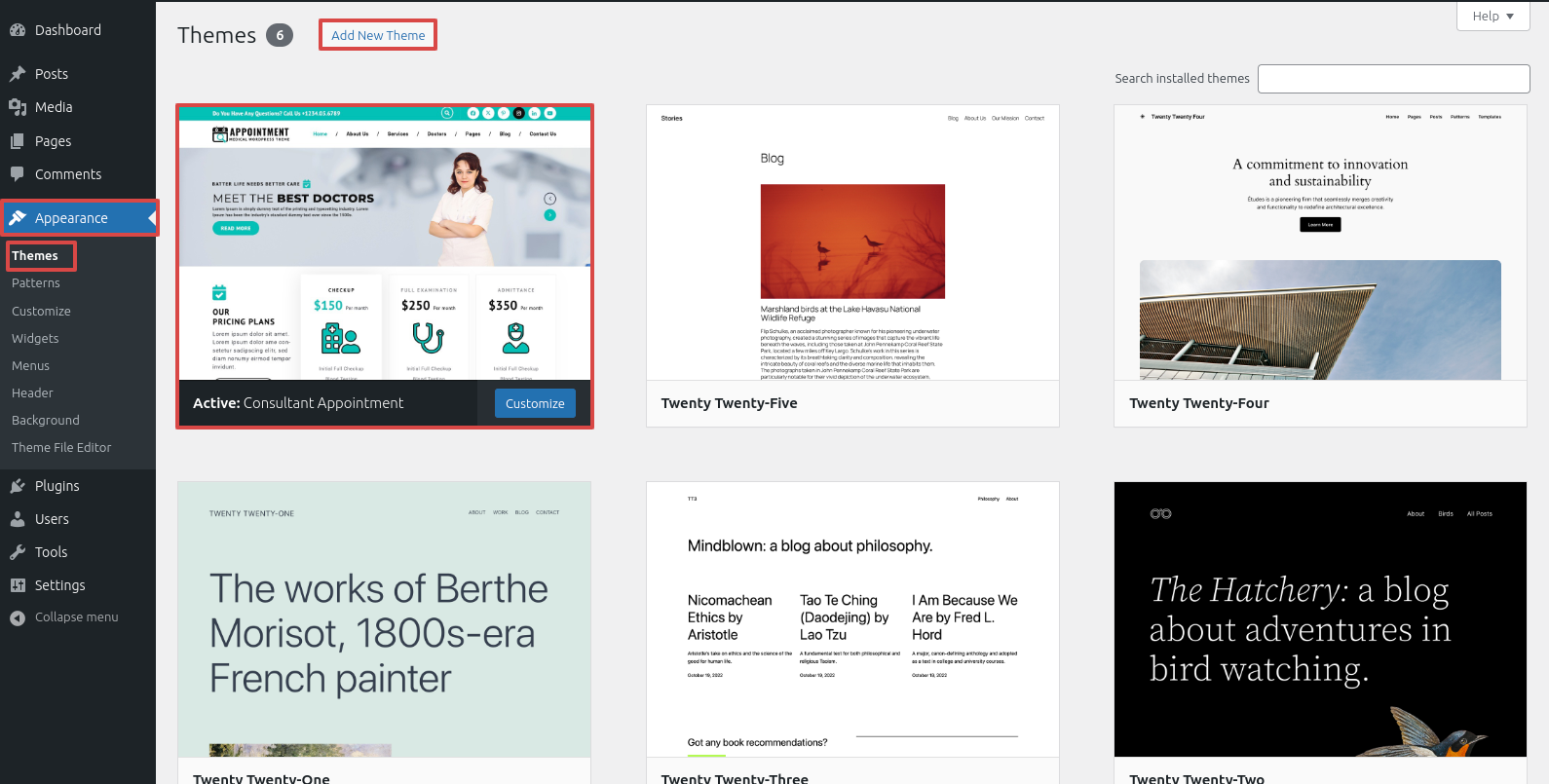Click the Tools wrench icon
The image size is (1549, 784).
(18, 552)
